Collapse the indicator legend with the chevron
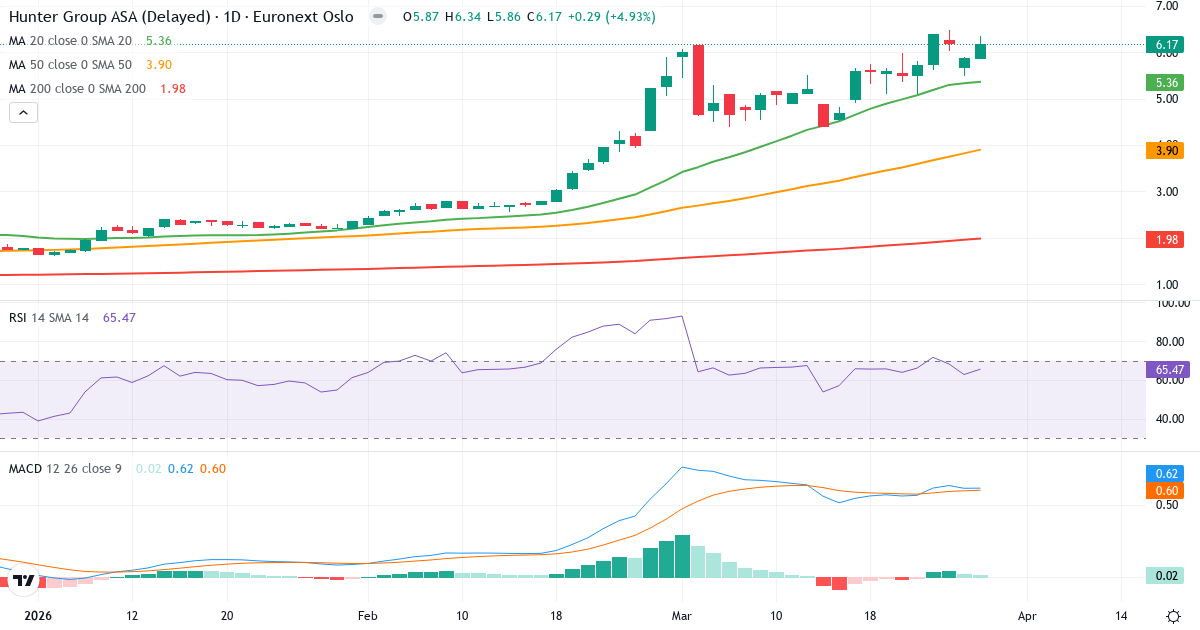The width and height of the screenshot is (1200, 630). (22, 112)
